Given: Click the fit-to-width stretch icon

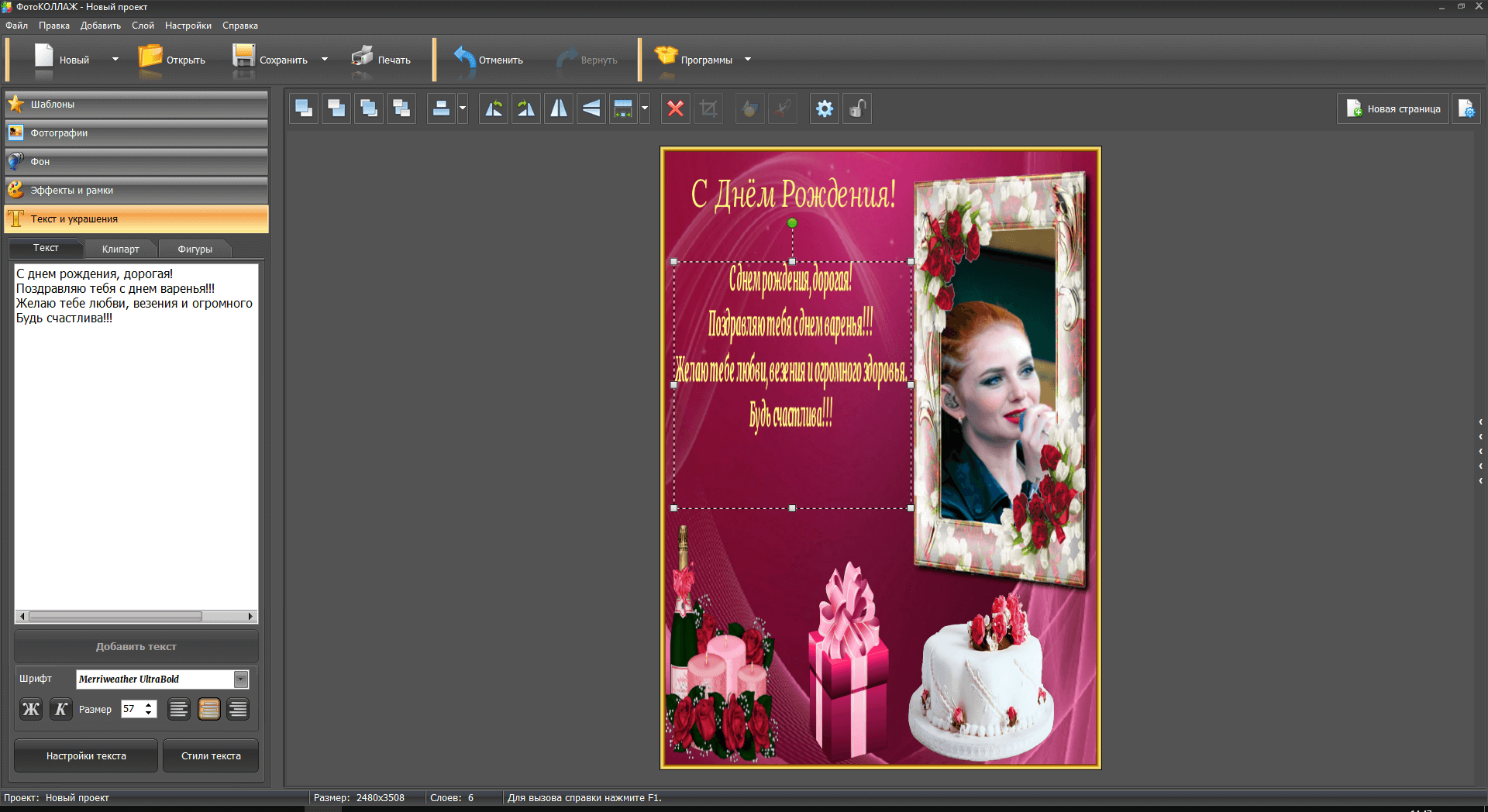Looking at the screenshot, I should pos(623,108).
